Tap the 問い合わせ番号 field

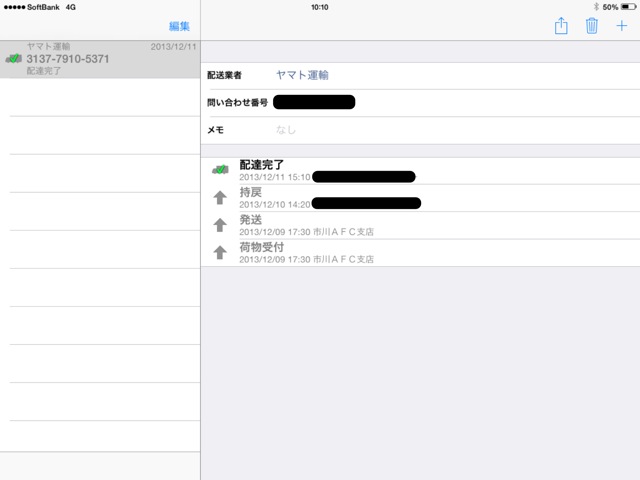(420, 102)
